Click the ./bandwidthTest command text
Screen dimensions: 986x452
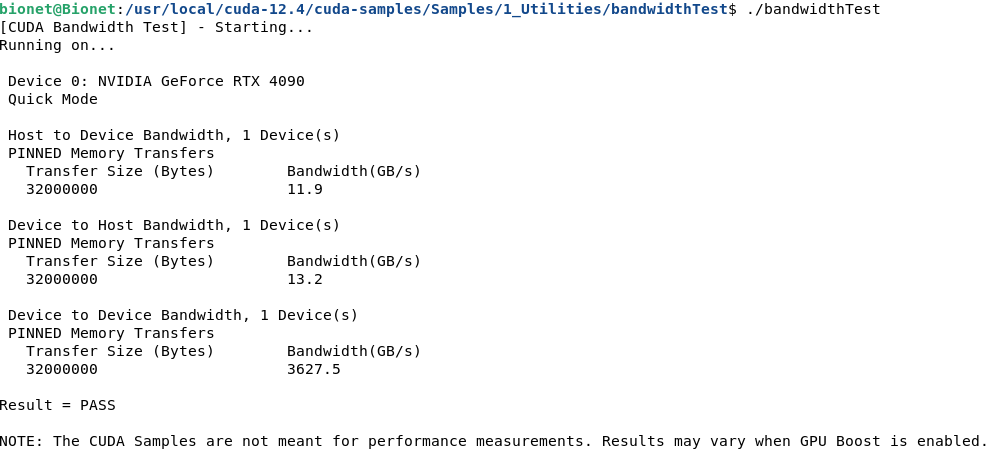tap(813, 9)
